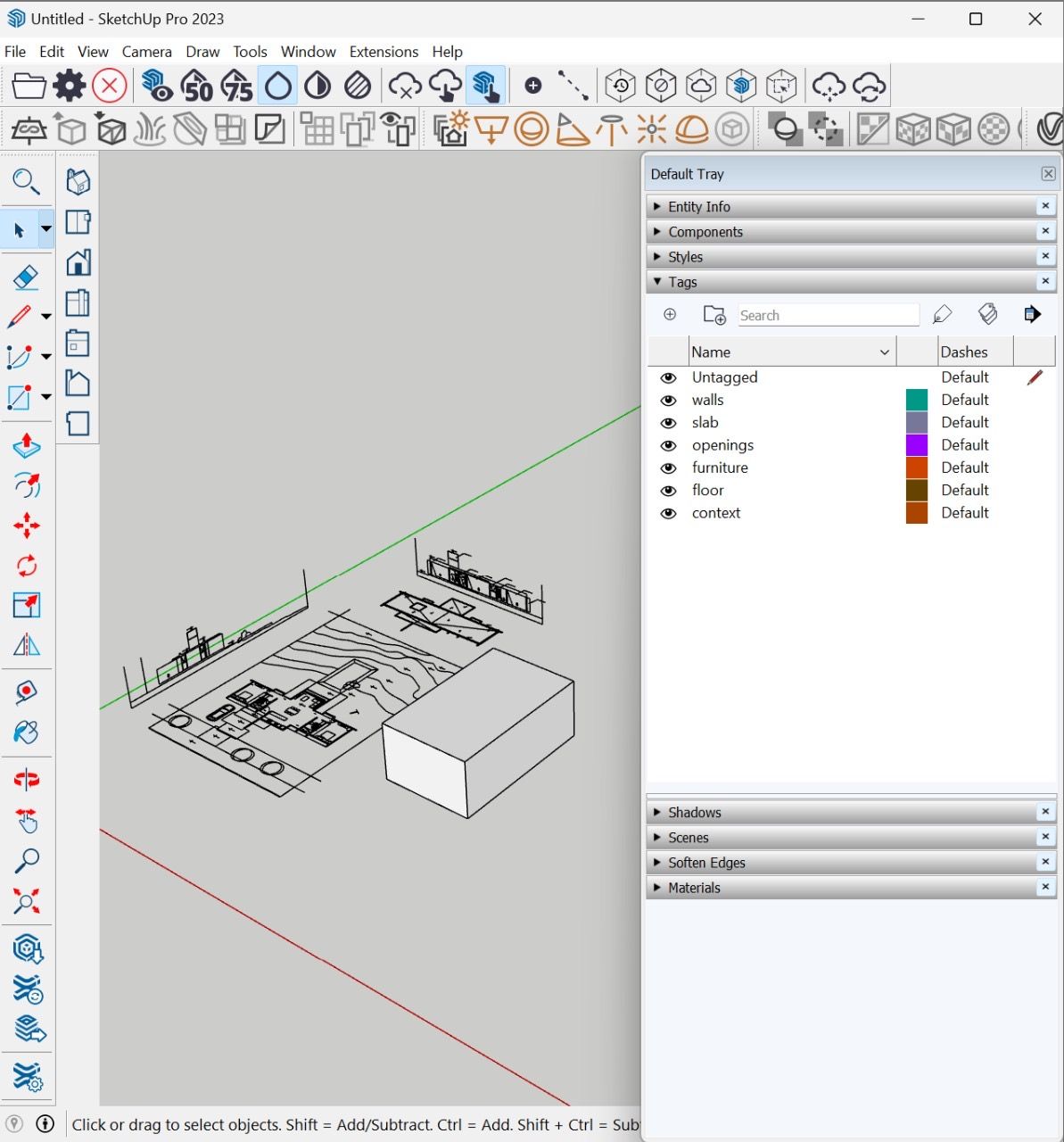The image size is (1064, 1142).
Task: Select the Eraser tool
Action: (x=26, y=277)
